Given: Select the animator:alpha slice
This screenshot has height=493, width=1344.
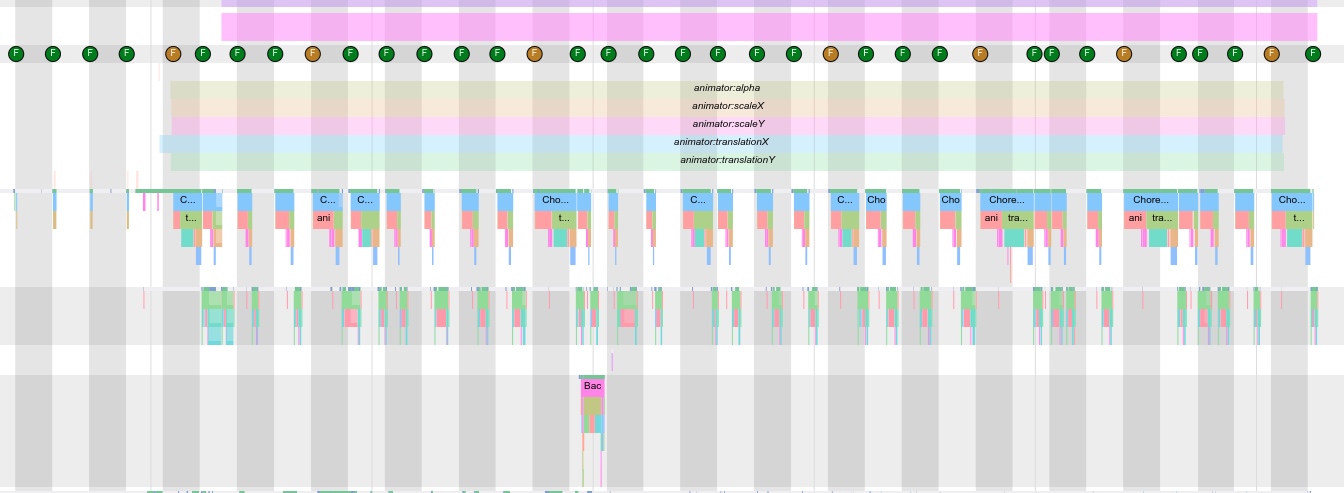Looking at the screenshot, I should (x=726, y=88).
